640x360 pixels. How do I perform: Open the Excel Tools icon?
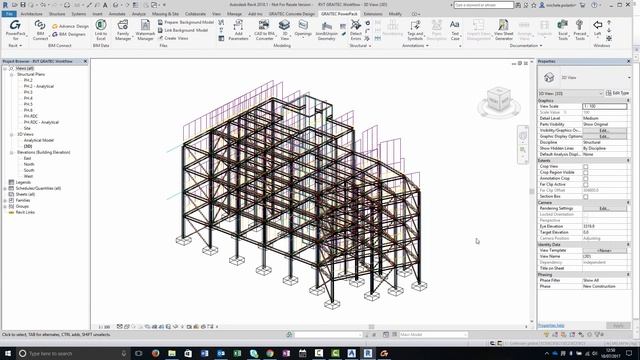[563, 30]
